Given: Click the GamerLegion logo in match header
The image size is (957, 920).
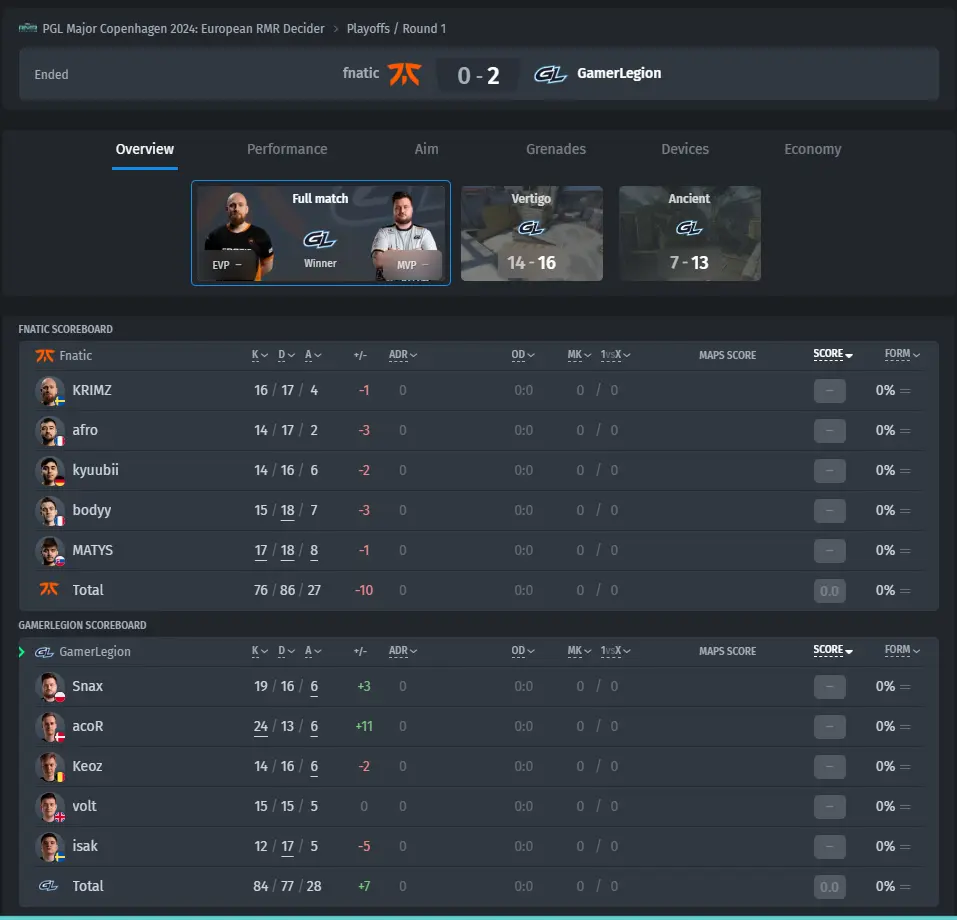Looking at the screenshot, I should [551, 74].
